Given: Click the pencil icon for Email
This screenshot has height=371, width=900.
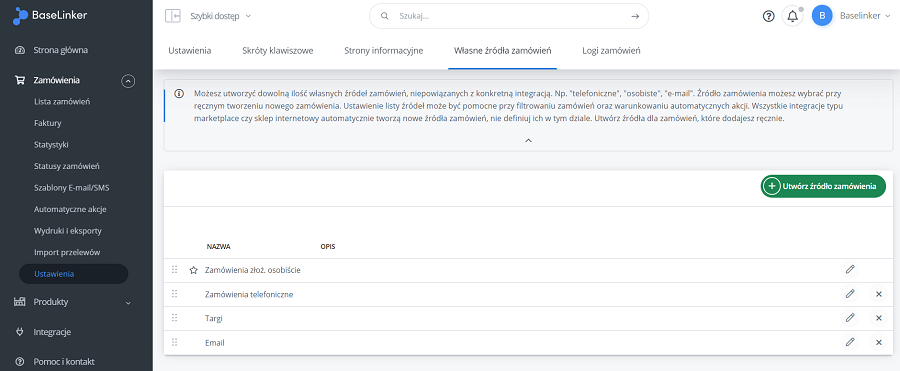Looking at the screenshot, I should [x=850, y=342].
